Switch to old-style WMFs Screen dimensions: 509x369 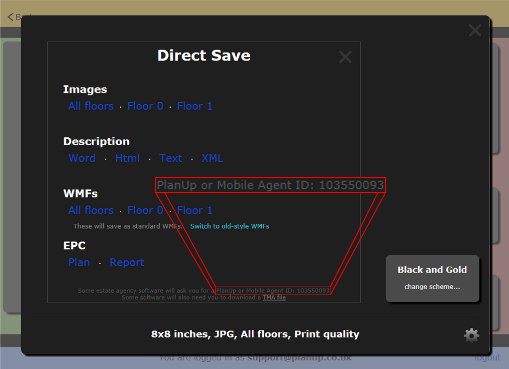point(230,226)
